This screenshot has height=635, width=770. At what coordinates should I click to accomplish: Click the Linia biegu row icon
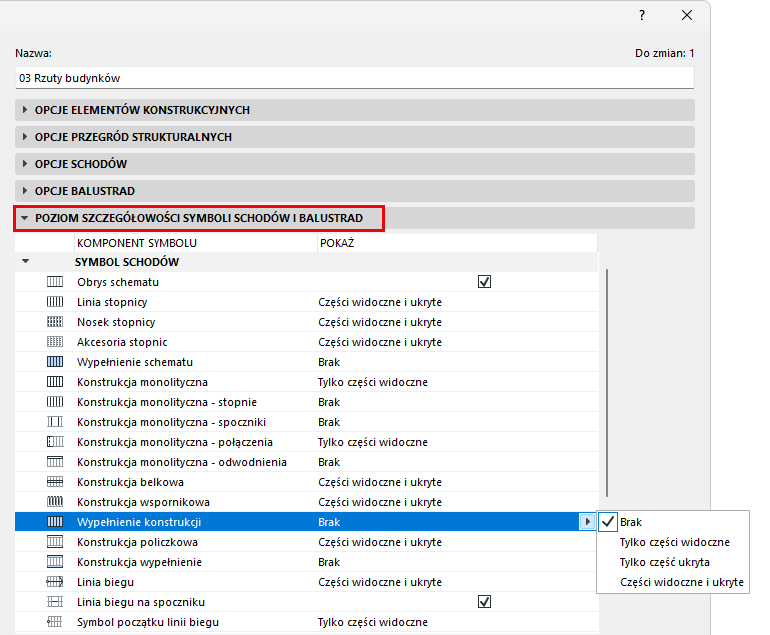click(x=55, y=582)
